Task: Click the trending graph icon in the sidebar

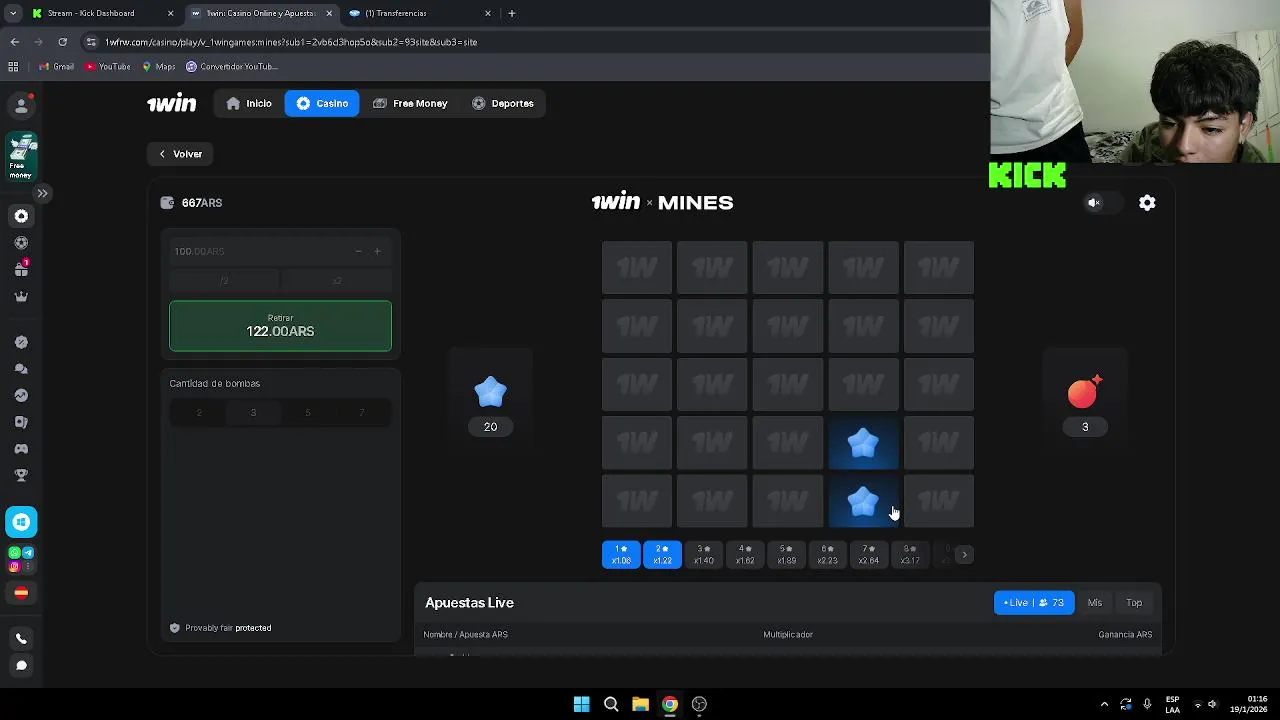Action: [21, 395]
